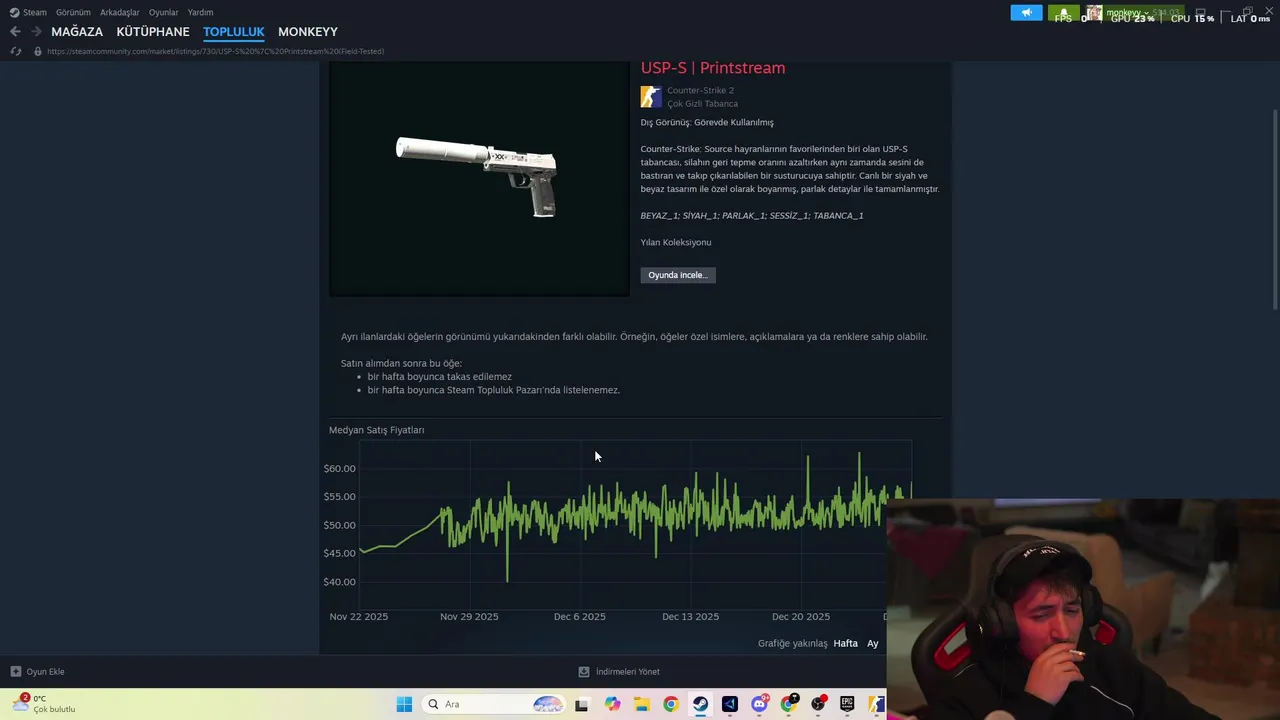Open the Yardım menu
The width and height of the screenshot is (1280, 720).
click(x=200, y=12)
